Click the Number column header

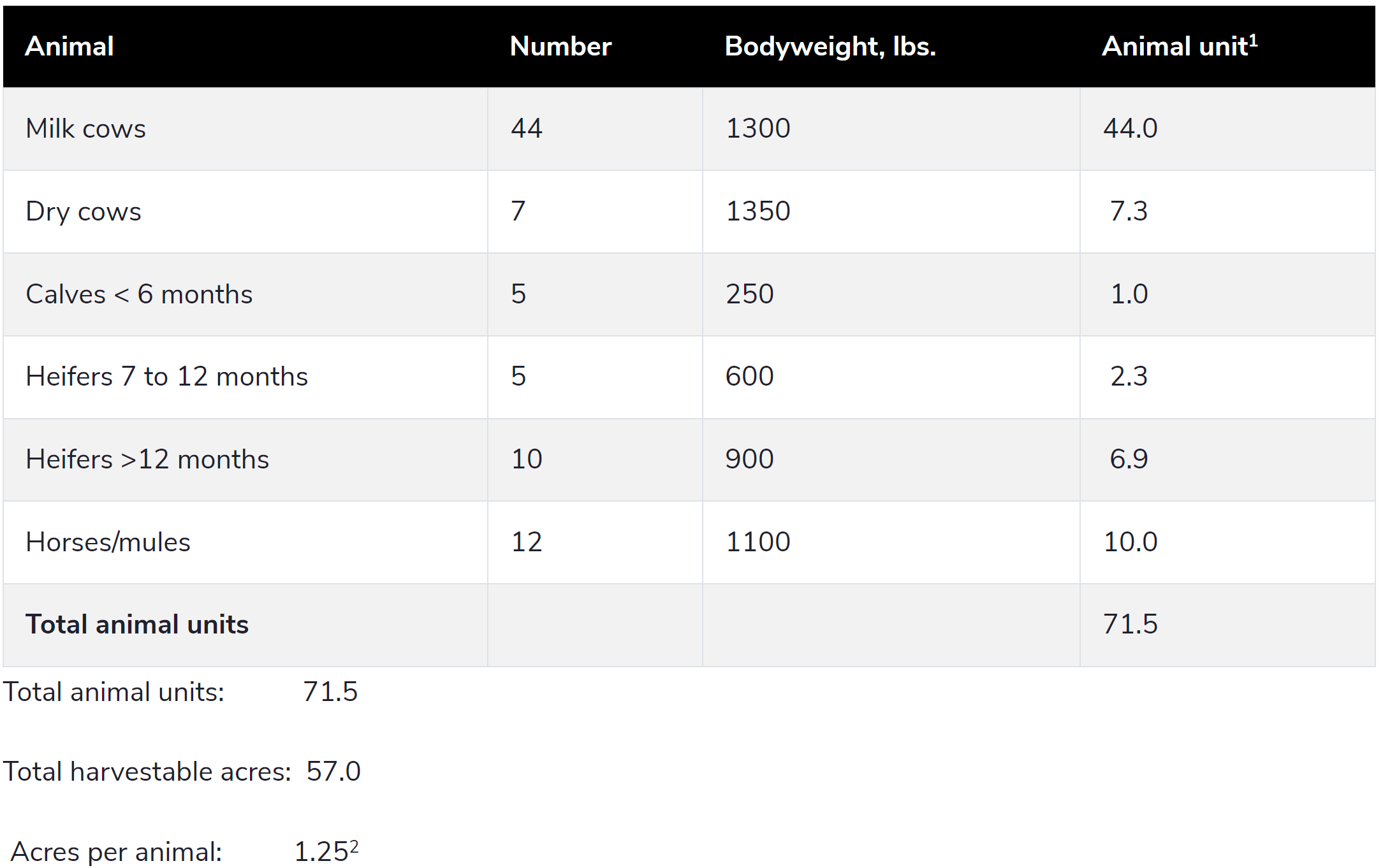tap(560, 47)
